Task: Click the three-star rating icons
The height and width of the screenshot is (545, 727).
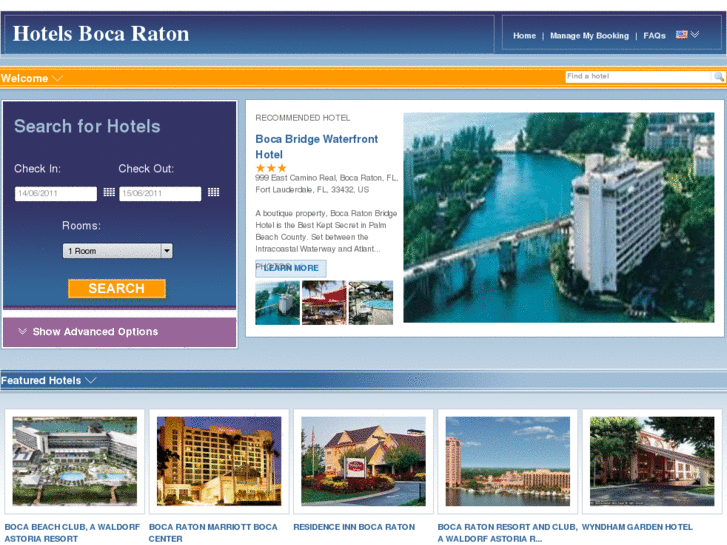Action: (271, 168)
